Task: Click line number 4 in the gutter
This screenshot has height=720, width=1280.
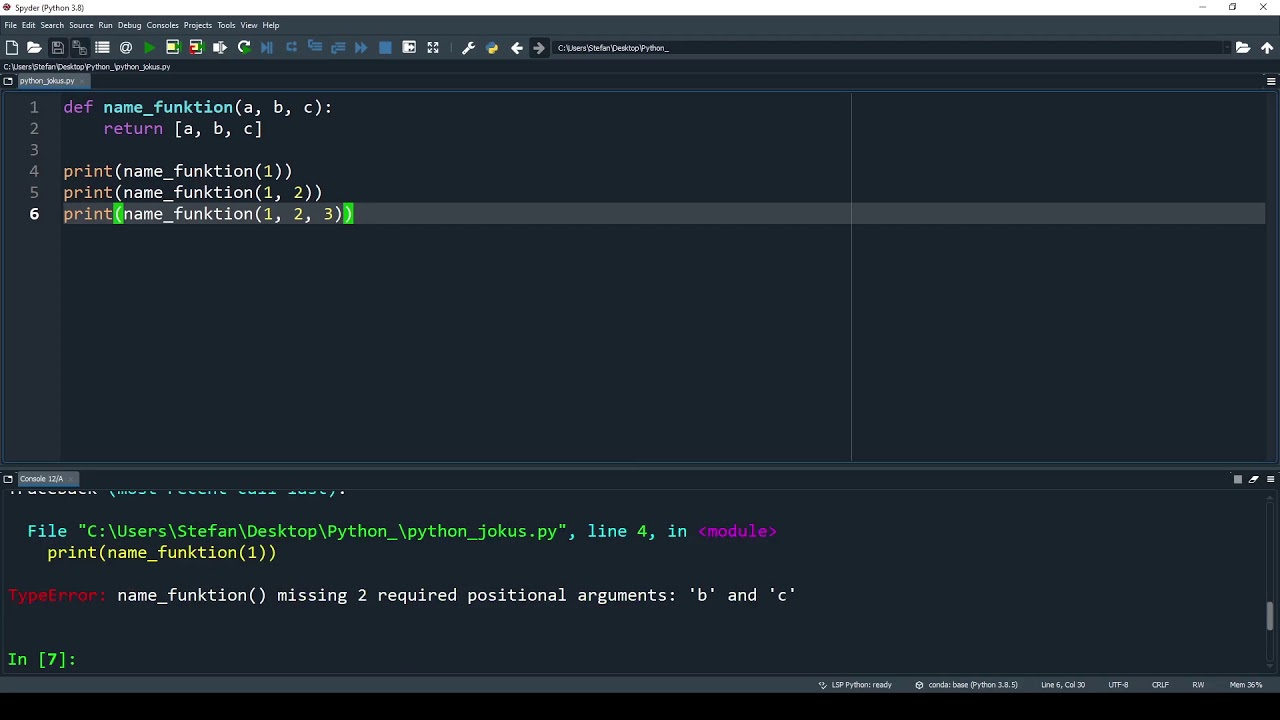Action: 34,171
